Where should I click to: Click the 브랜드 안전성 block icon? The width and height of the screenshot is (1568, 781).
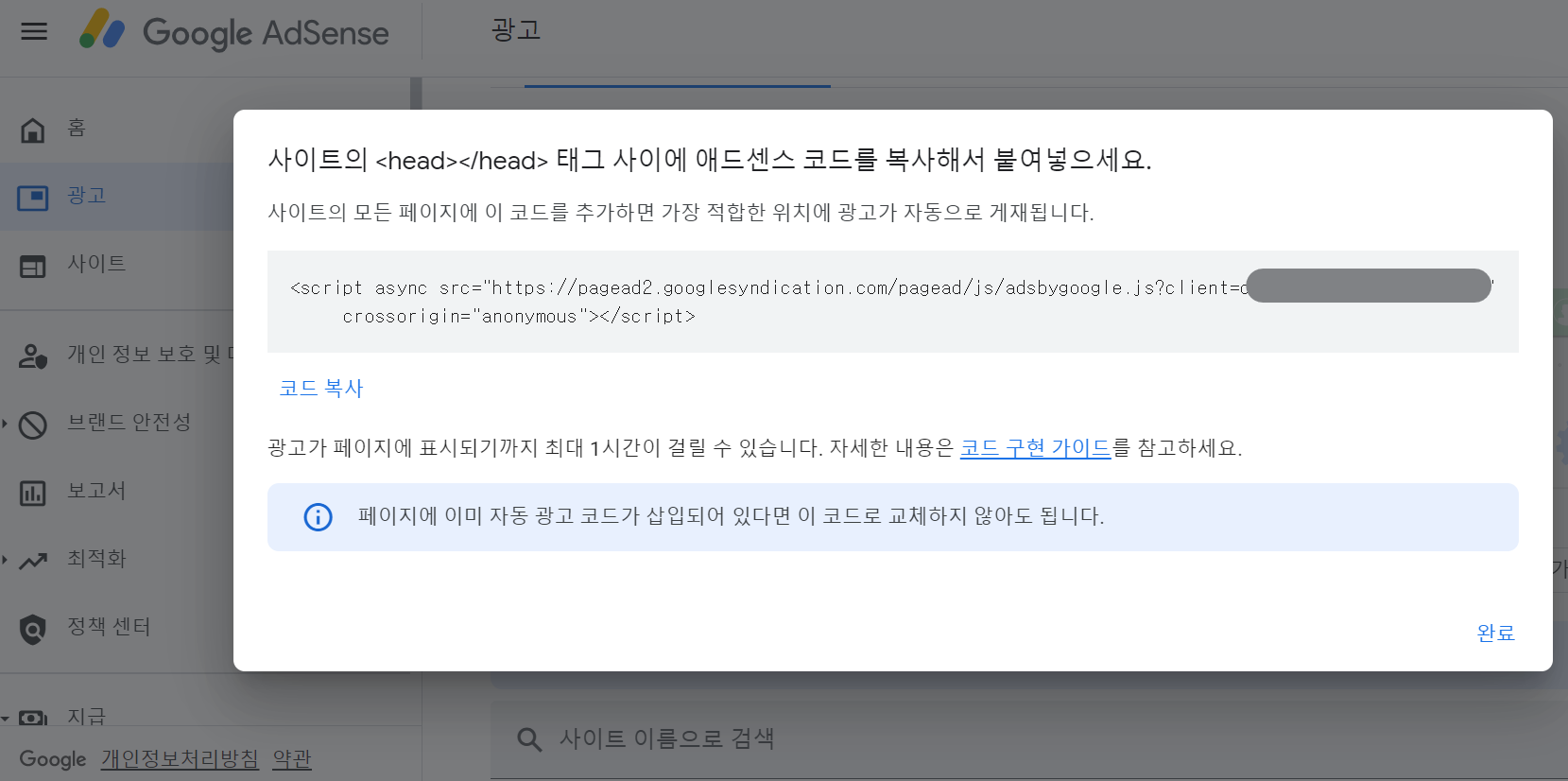[x=33, y=425]
